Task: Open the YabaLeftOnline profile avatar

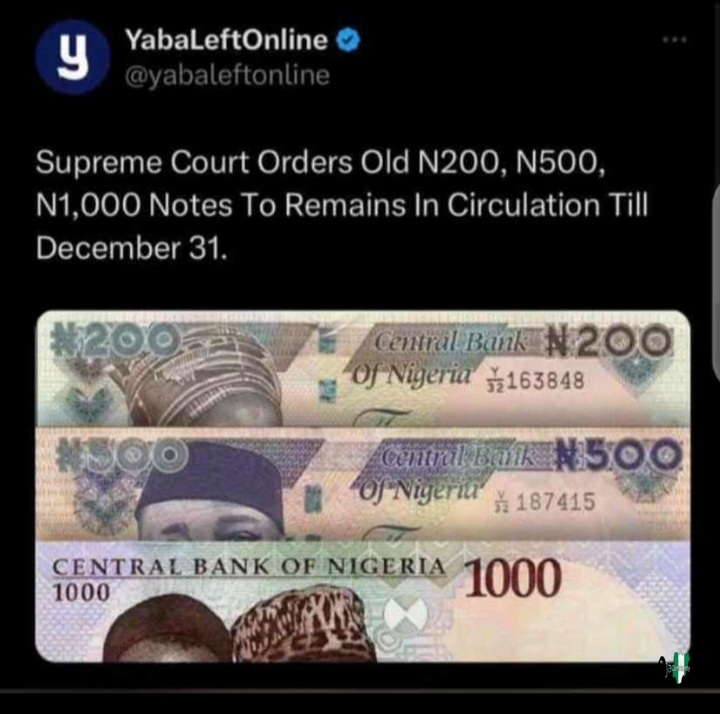Action: click(x=73, y=57)
